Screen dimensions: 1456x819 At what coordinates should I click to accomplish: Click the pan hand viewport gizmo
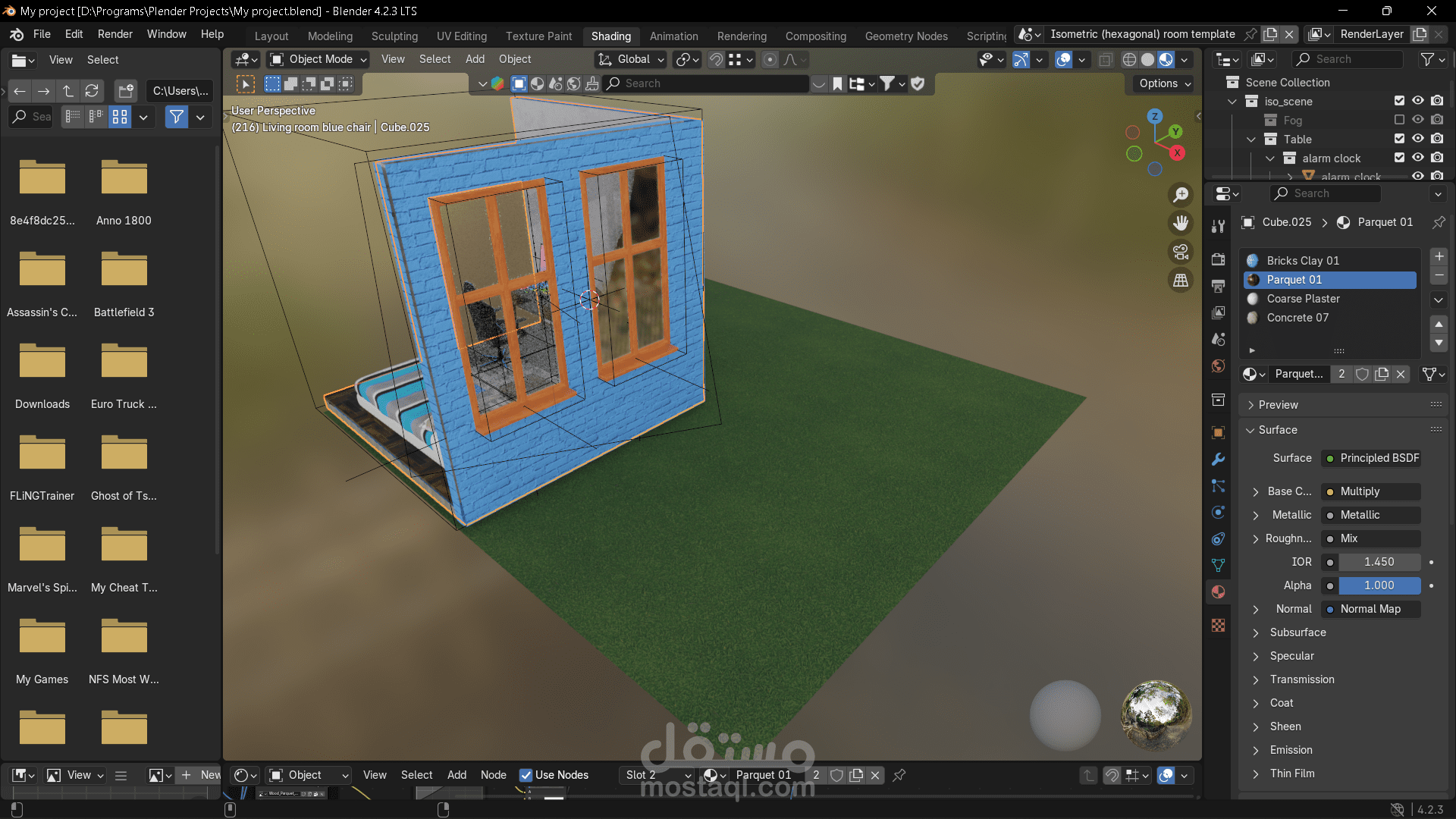(1181, 223)
